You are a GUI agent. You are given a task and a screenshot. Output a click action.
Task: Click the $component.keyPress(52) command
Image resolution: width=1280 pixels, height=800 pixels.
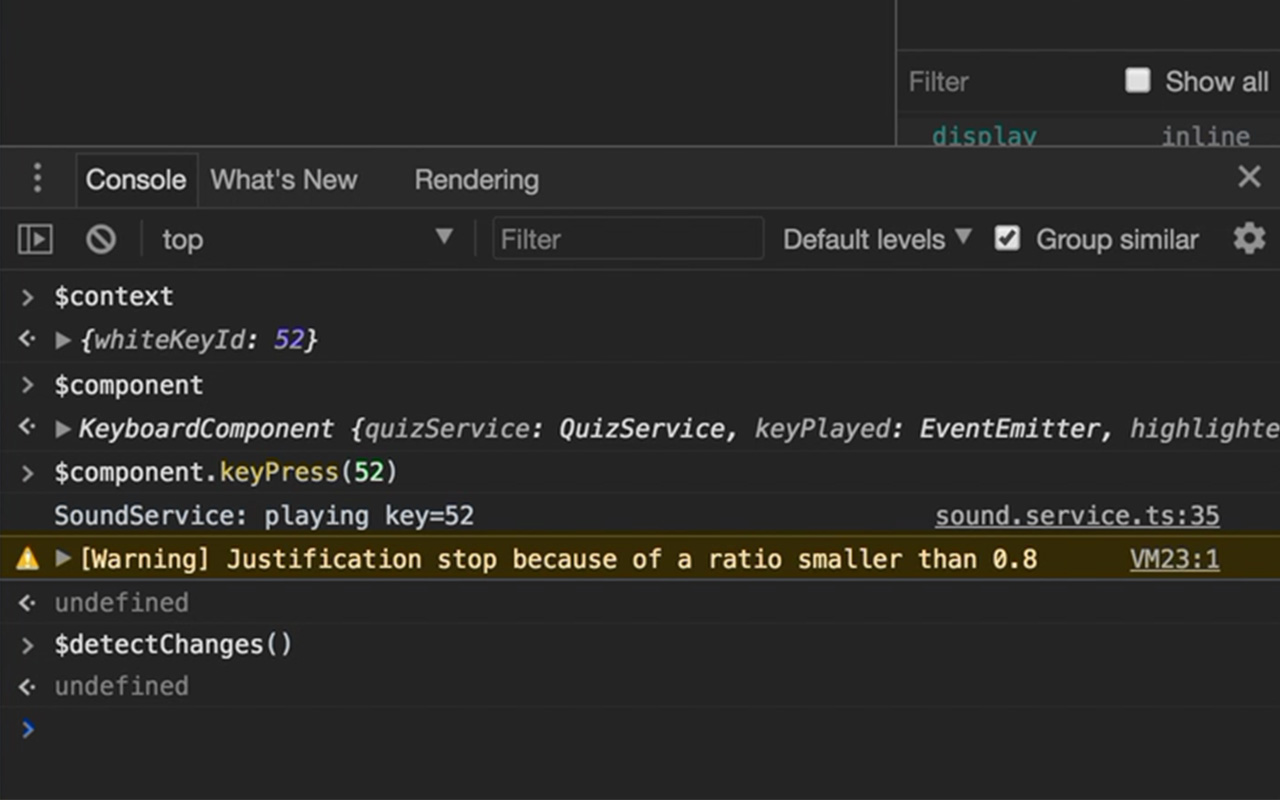click(x=226, y=472)
